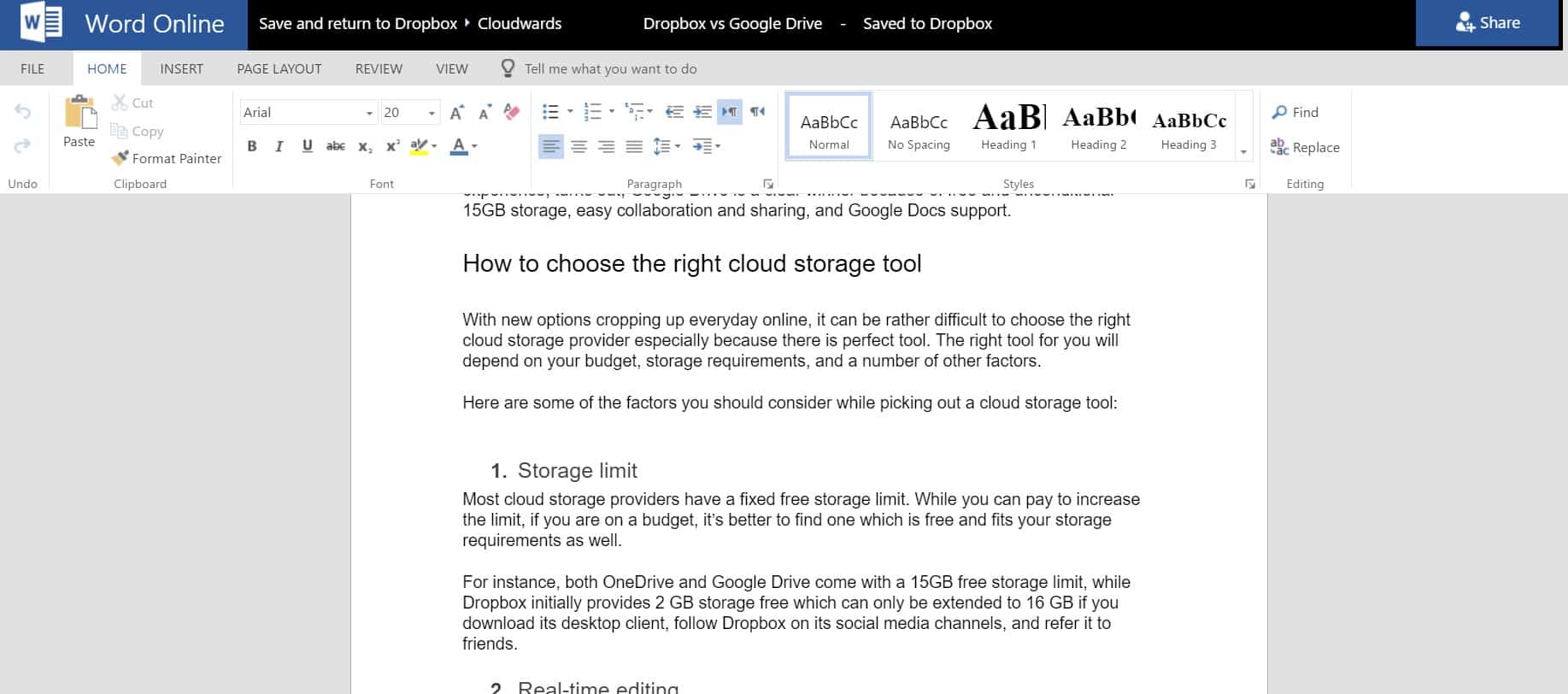
Task: Click the Find magnifier option
Action: 1295,112
